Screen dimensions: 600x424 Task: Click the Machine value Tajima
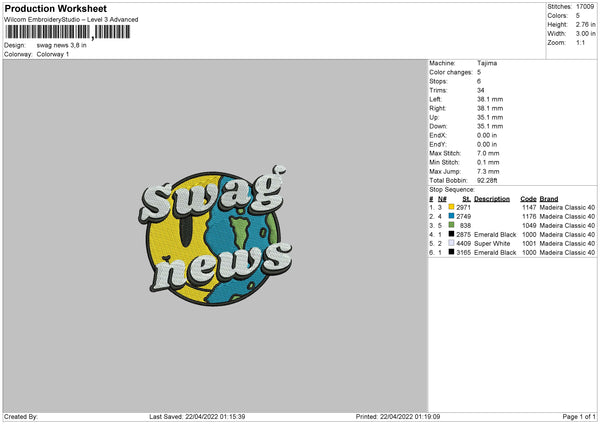[487, 63]
